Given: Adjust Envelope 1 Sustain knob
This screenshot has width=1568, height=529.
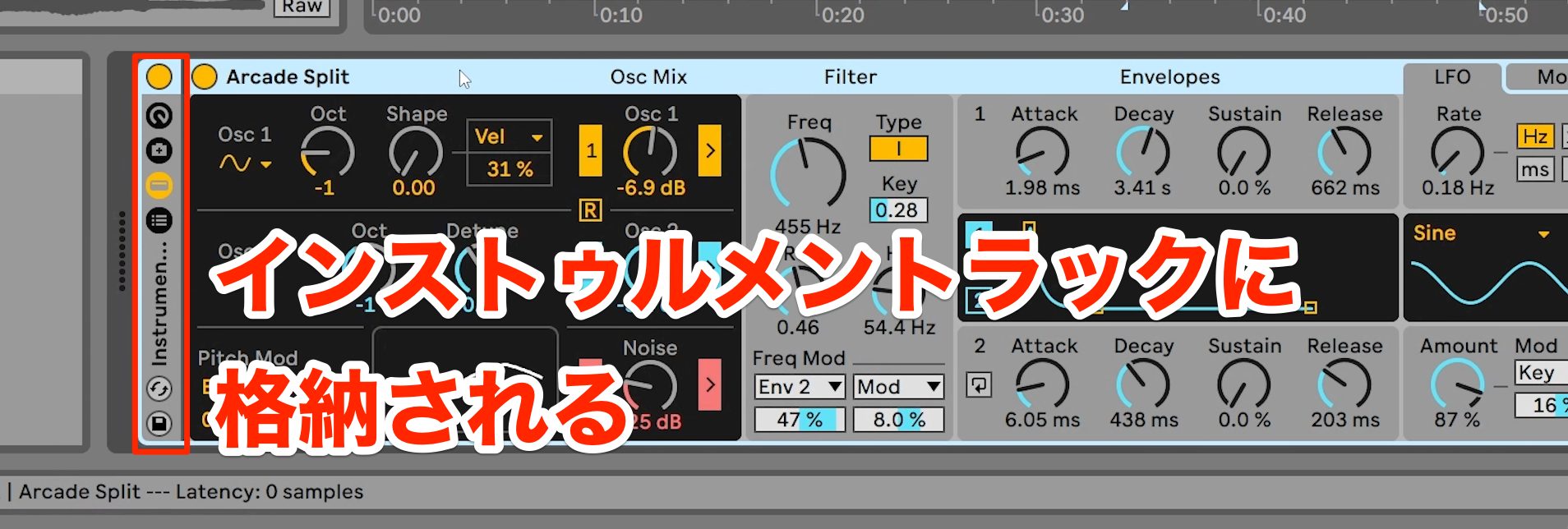Looking at the screenshot, I should pyautogui.click(x=1244, y=153).
